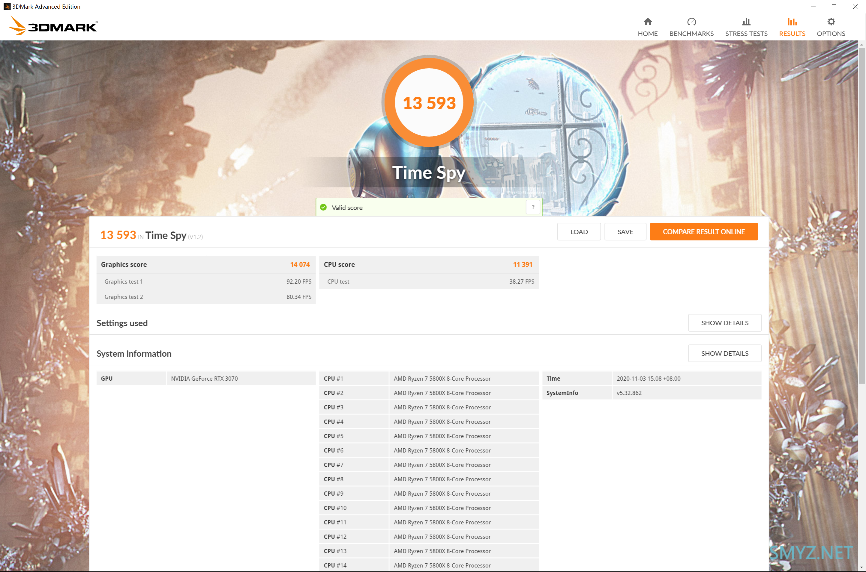Screen dimensions: 866x572
Task: Click the 13 593 score circle
Action: pos(429,102)
